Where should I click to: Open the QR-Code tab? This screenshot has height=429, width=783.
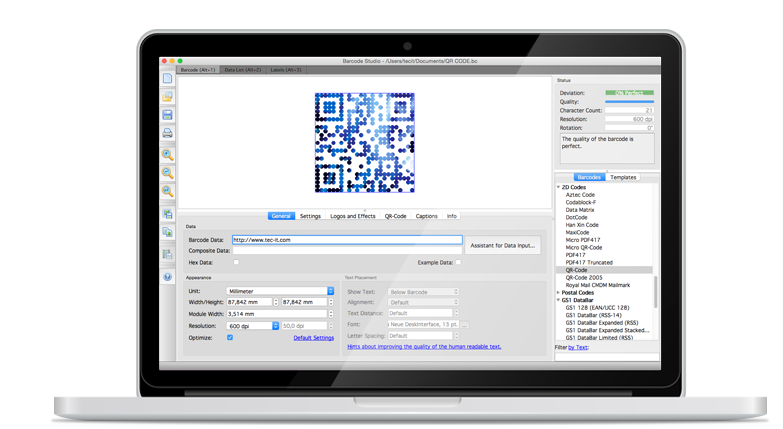click(x=395, y=216)
